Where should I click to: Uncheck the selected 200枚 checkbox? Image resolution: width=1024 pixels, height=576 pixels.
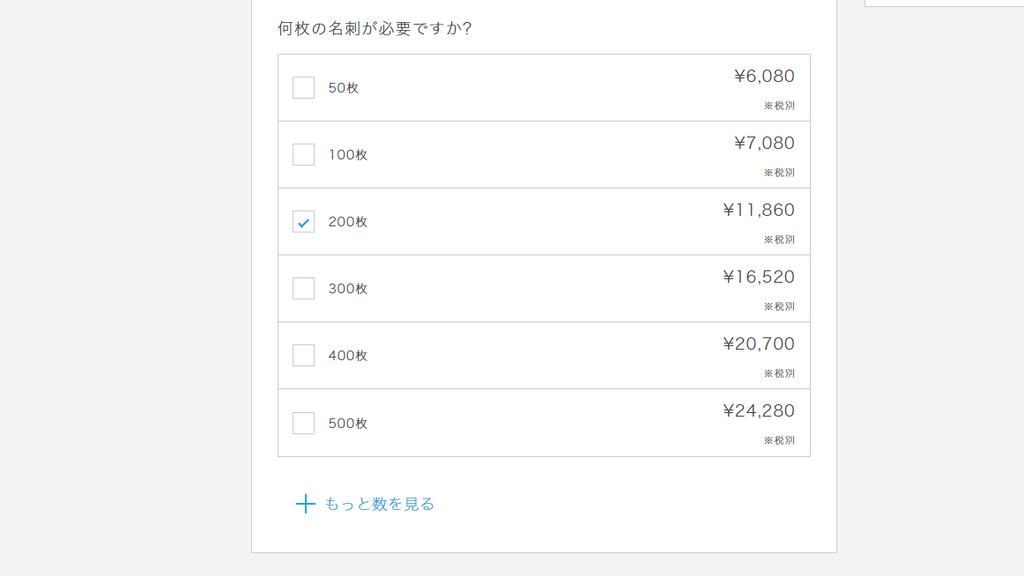pyautogui.click(x=303, y=221)
